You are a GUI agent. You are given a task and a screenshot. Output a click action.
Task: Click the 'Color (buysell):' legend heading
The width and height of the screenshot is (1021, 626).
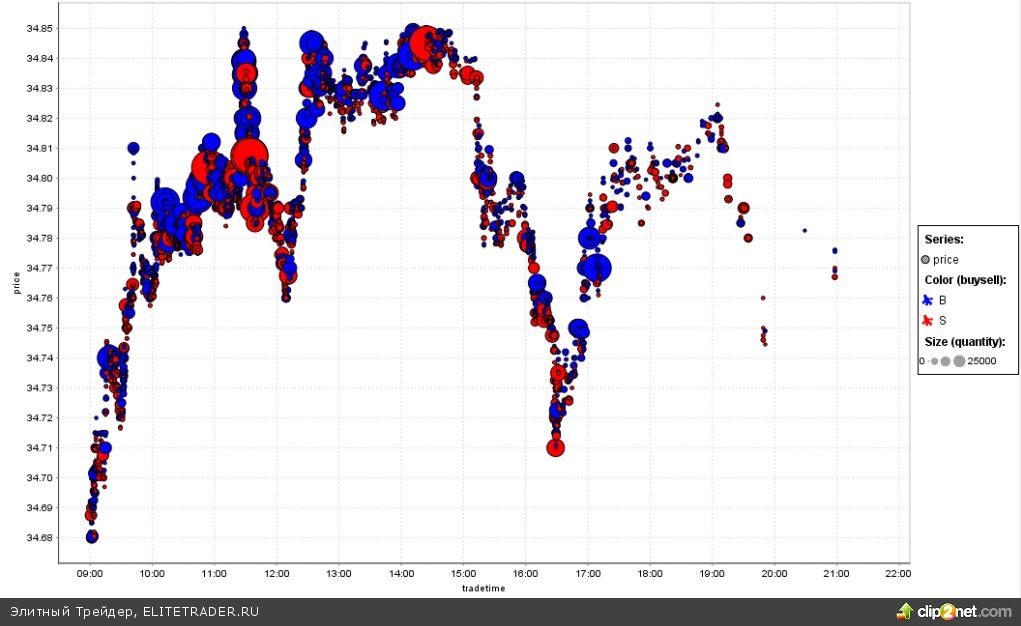pos(965,280)
